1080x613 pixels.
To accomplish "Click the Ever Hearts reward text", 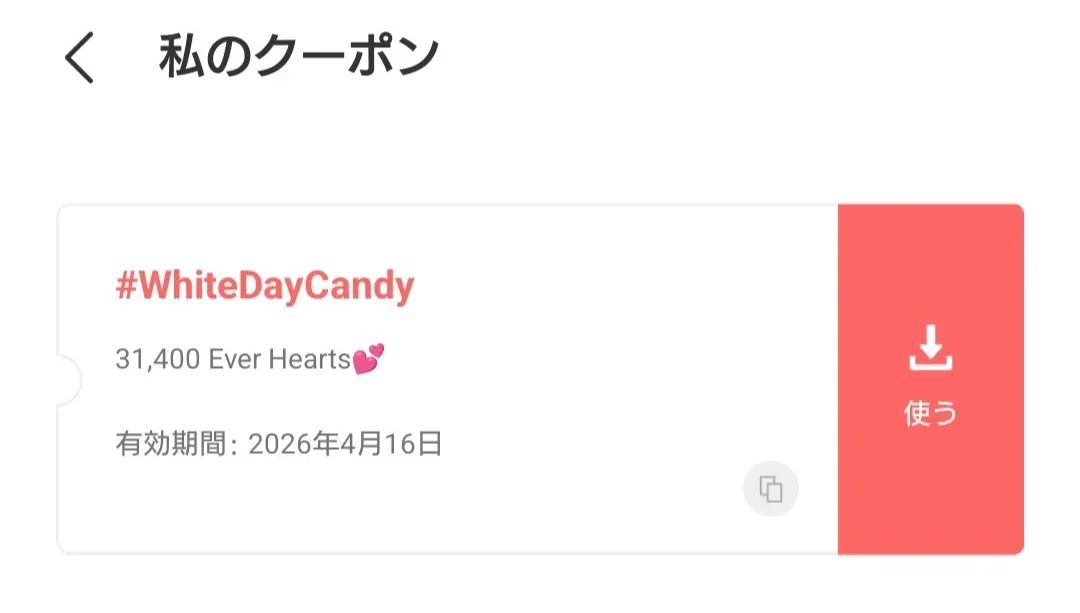I will 279,360.
